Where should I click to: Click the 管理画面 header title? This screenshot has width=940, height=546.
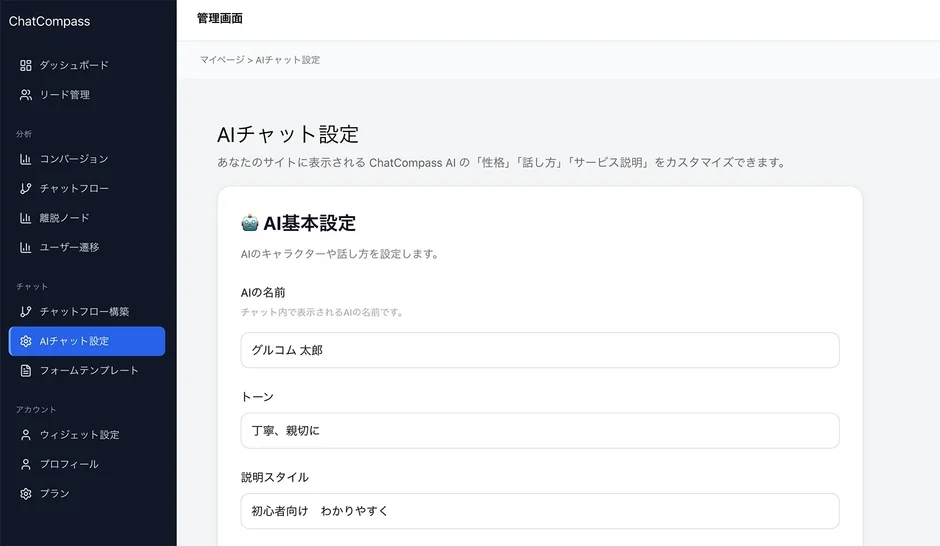coord(219,19)
